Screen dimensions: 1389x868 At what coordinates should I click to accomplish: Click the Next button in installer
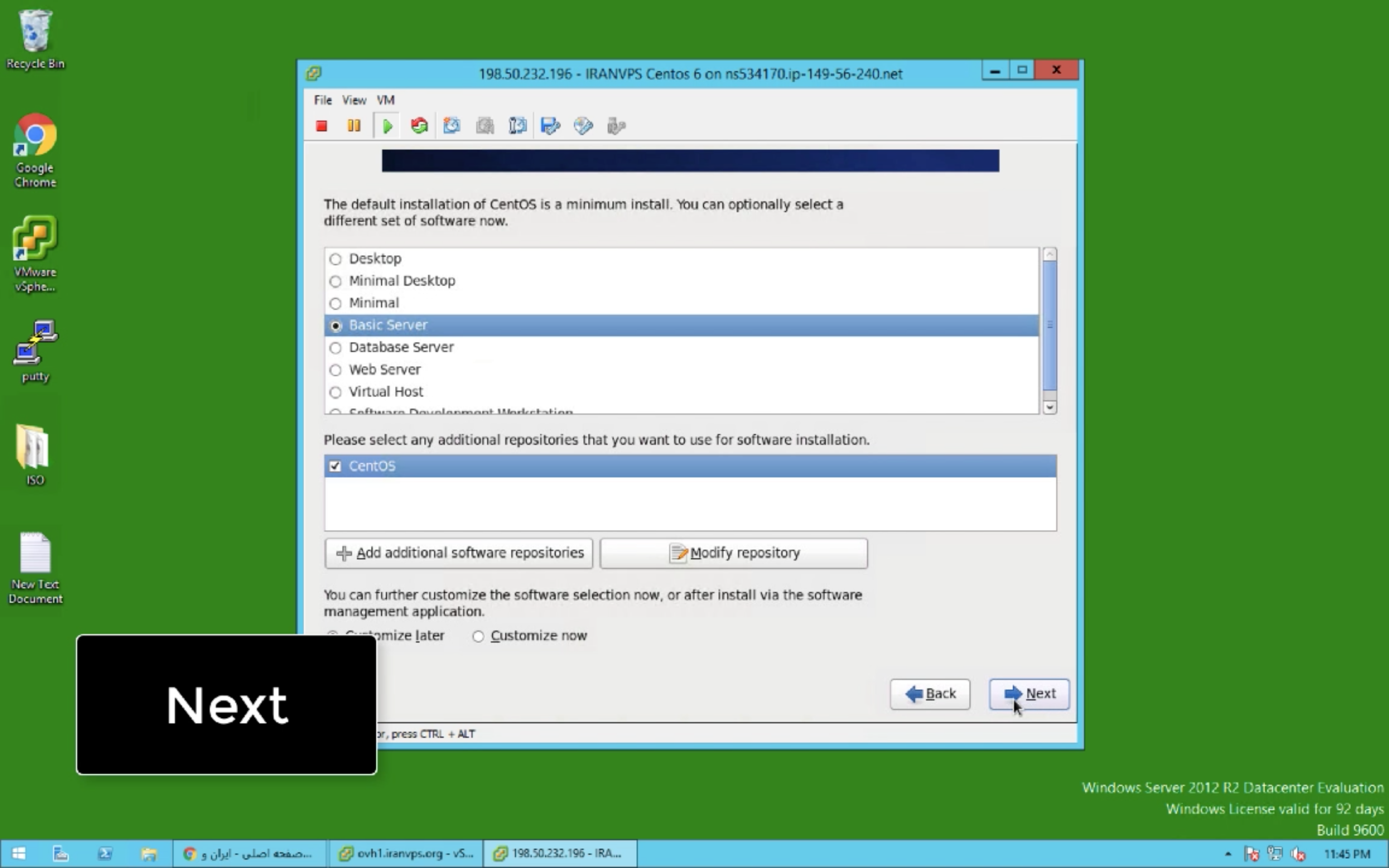tap(1029, 694)
